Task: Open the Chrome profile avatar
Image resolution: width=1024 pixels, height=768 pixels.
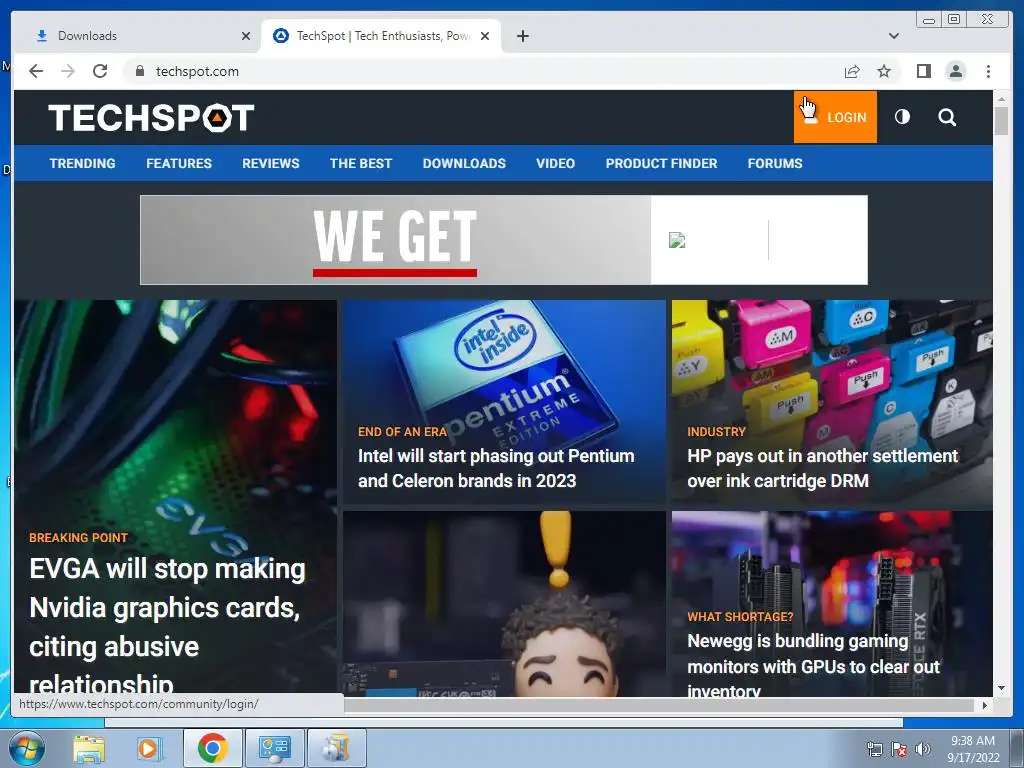Action: pyautogui.click(x=955, y=71)
